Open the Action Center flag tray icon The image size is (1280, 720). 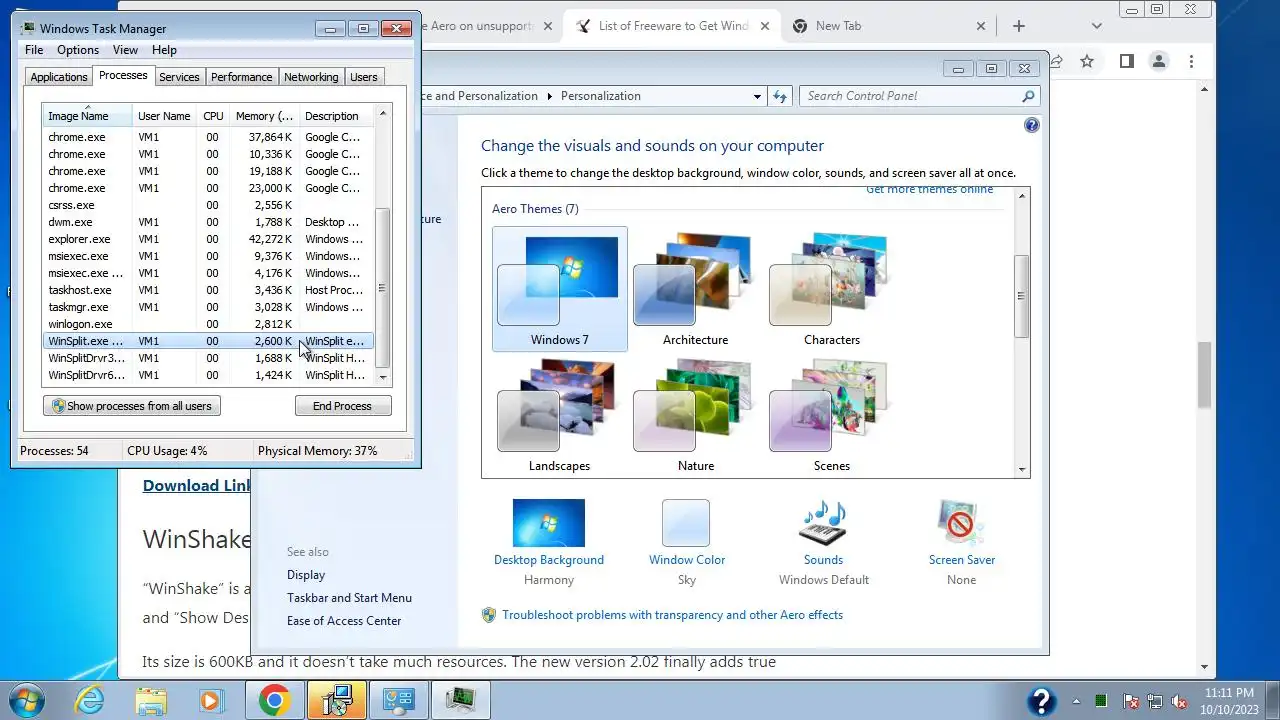point(1131,701)
